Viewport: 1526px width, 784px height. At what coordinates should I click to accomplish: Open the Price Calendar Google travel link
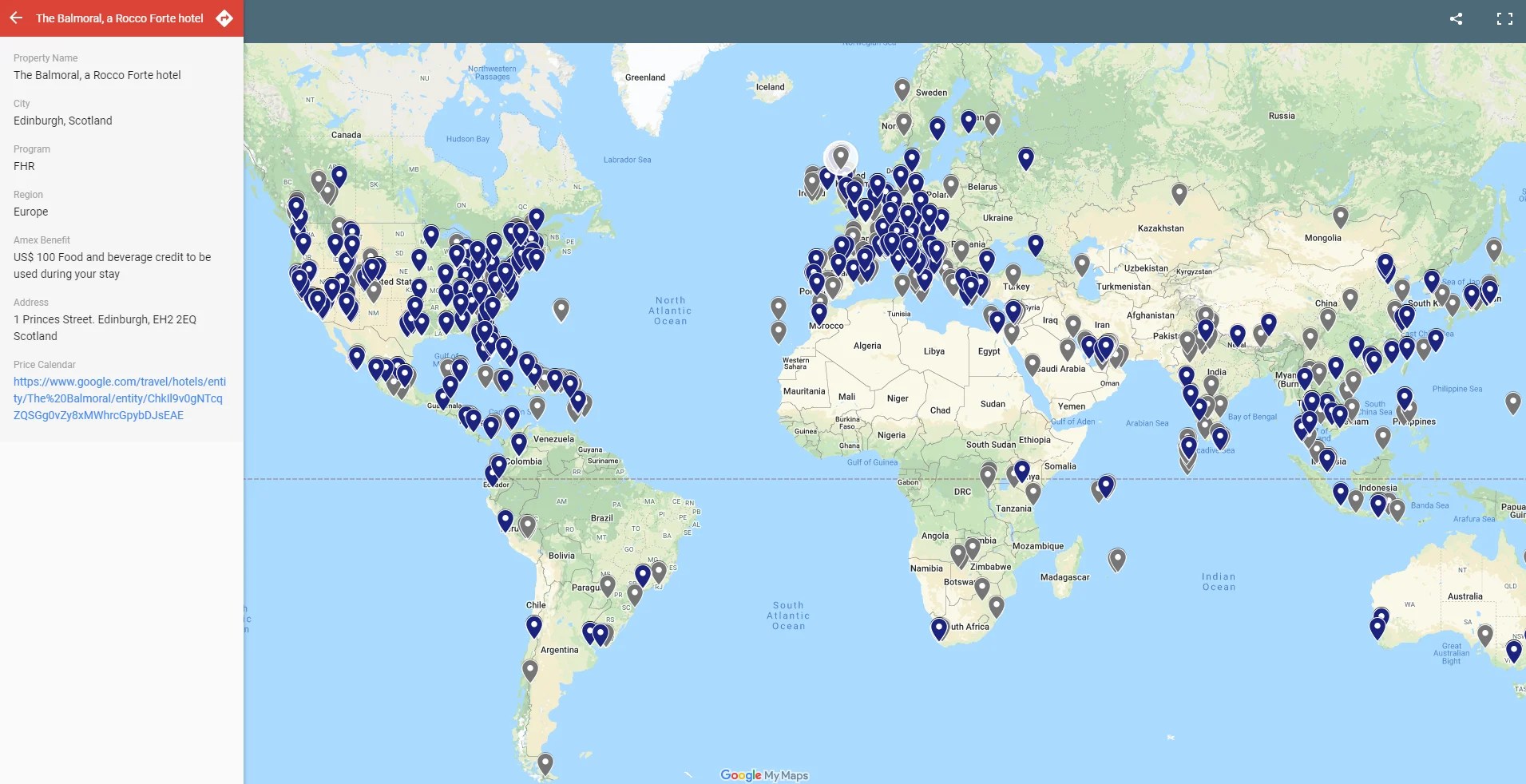tap(120, 398)
